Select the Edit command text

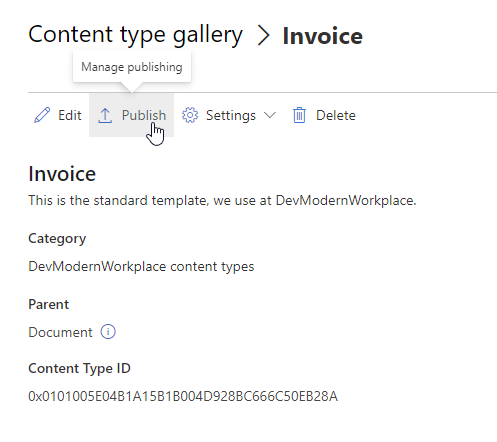pyautogui.click(x=70, y=115)
